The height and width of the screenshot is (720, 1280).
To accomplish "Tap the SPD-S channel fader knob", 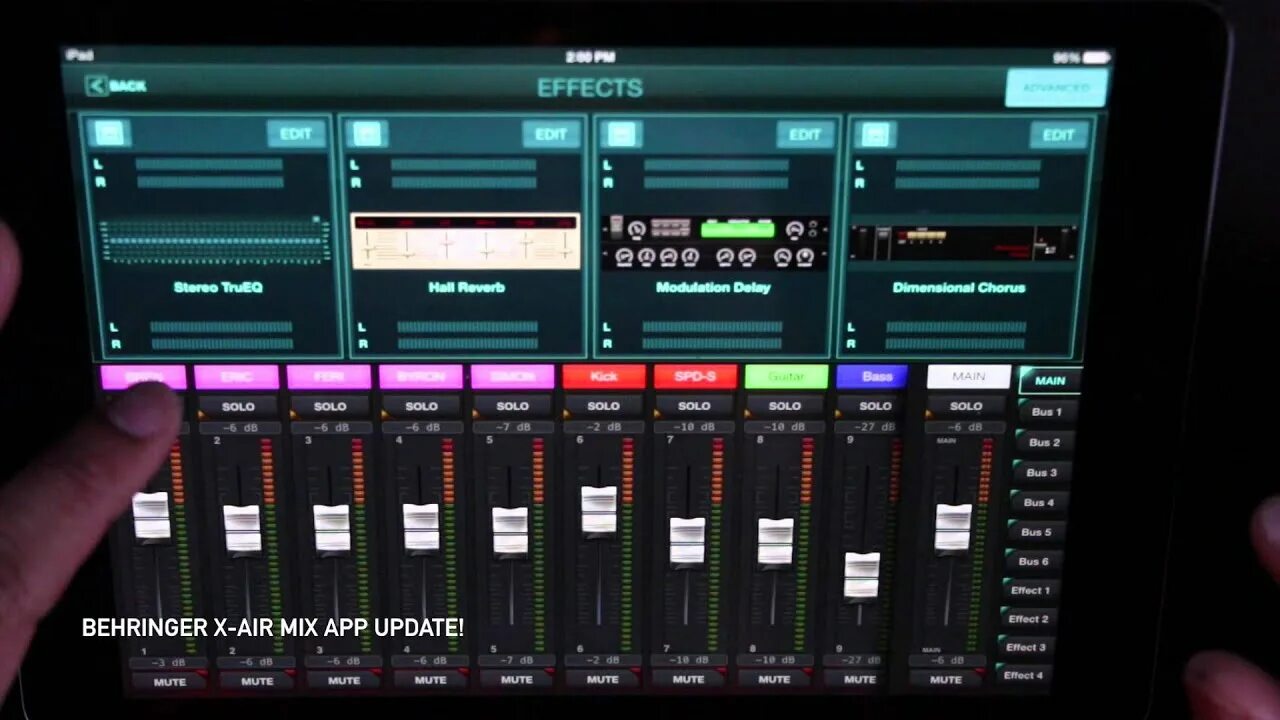I will click(687, 541).
